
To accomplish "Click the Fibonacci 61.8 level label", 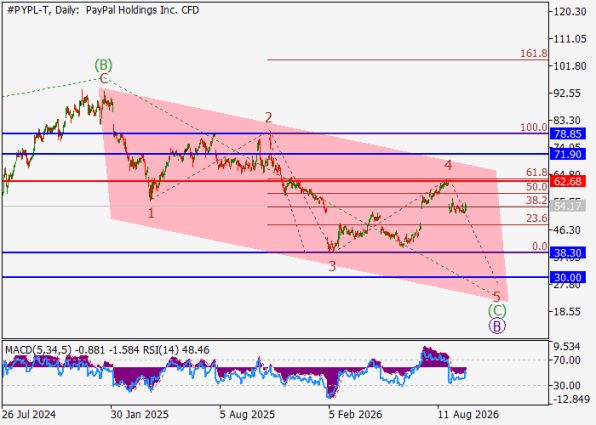I will (x=537, y=173).
